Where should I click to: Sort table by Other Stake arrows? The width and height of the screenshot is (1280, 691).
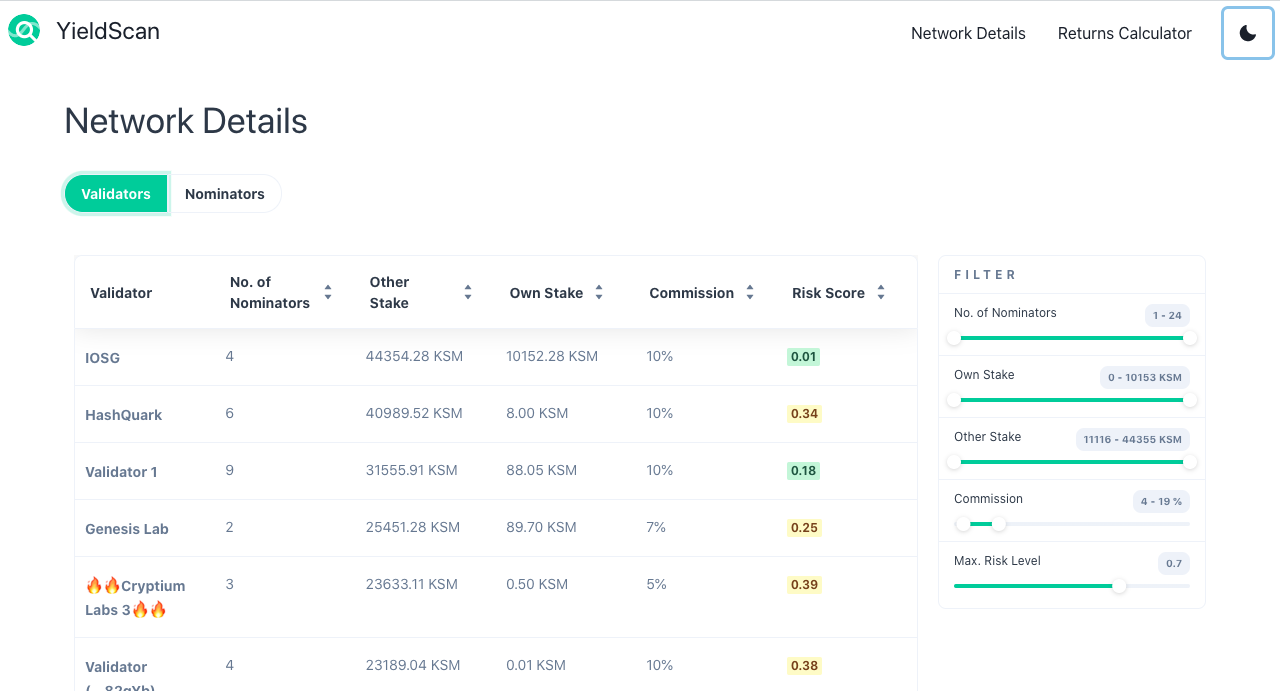(x=468, y=293)
